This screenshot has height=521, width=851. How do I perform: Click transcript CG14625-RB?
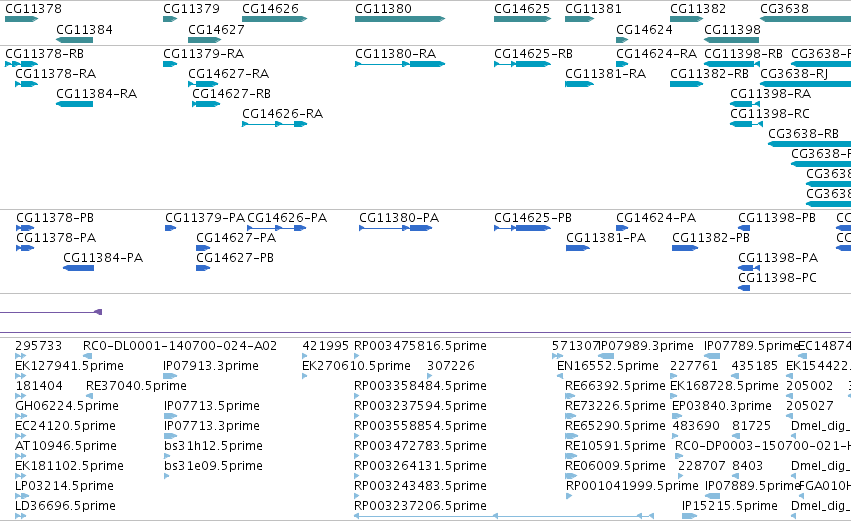(x=534, y=54)
